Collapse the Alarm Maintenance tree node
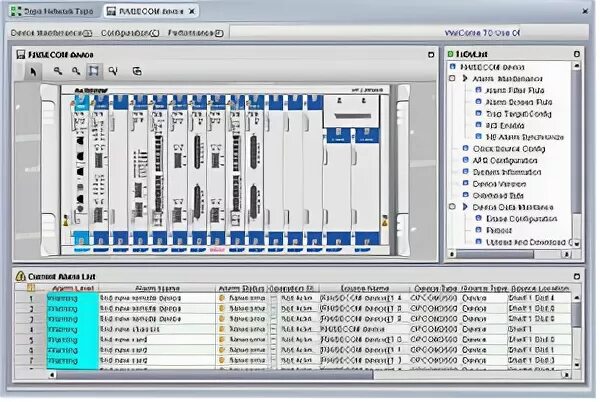Screen dimensions: 600x402 (452, 78)
